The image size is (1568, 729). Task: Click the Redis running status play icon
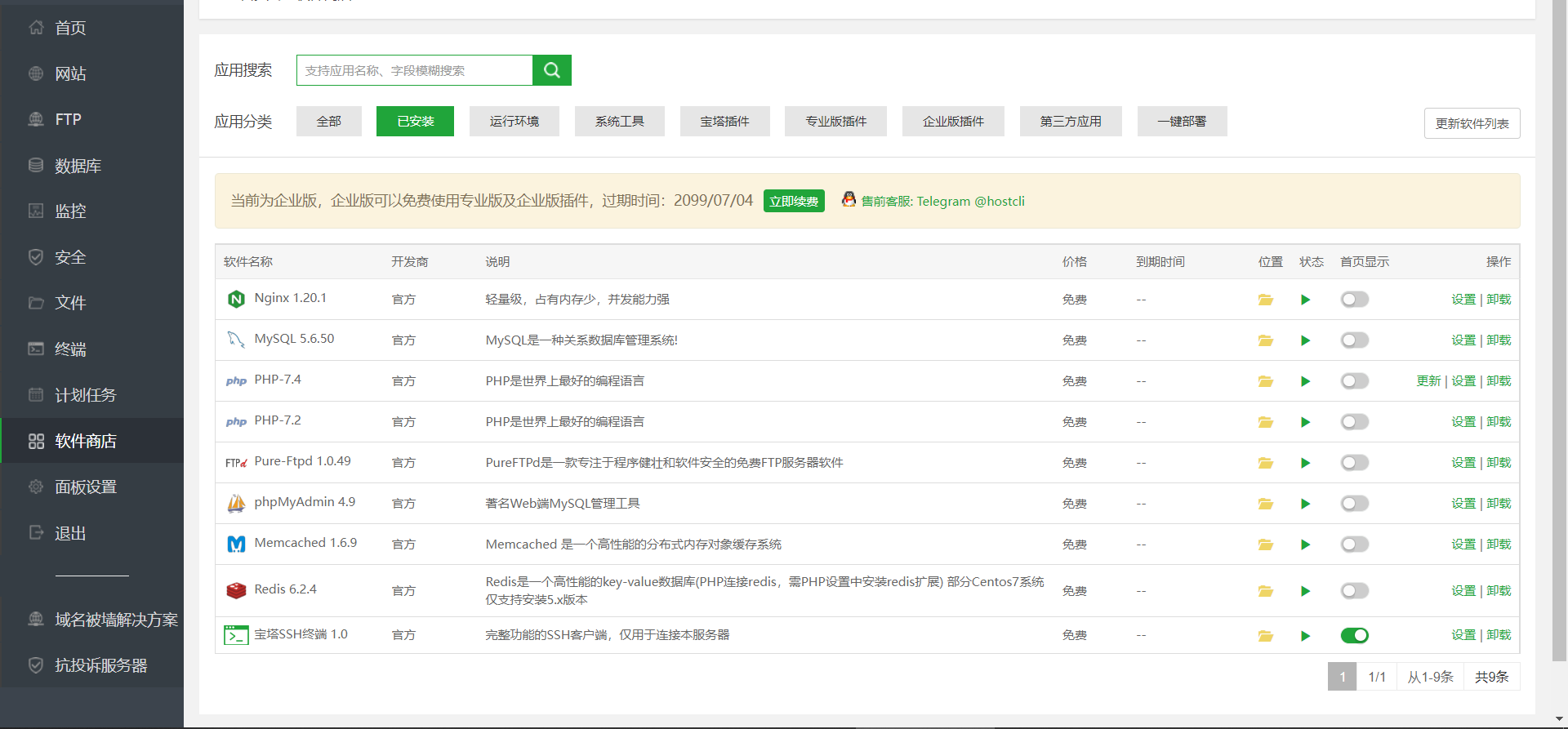tap(1305, 591)
